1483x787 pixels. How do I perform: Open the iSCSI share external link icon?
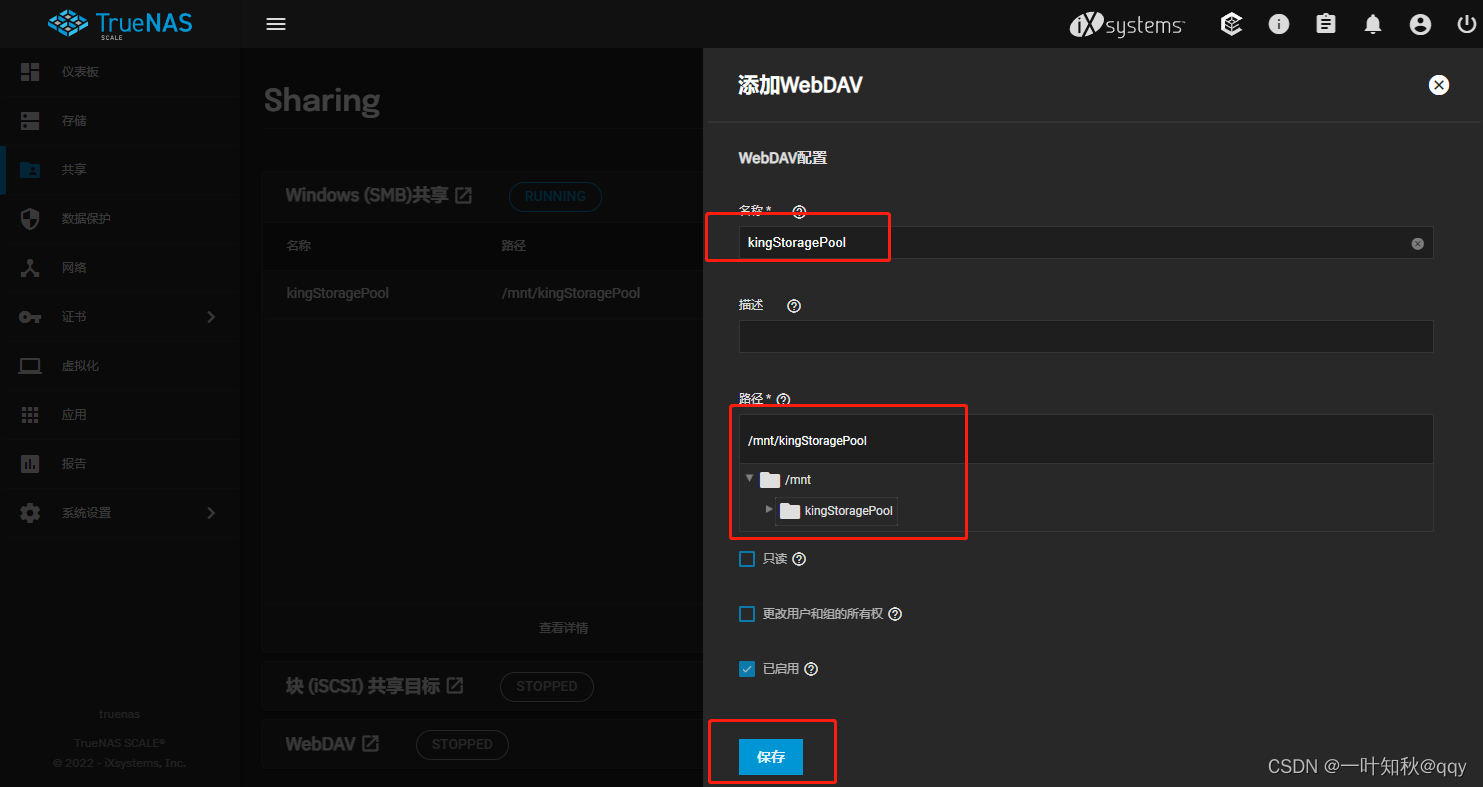point(454,686)
